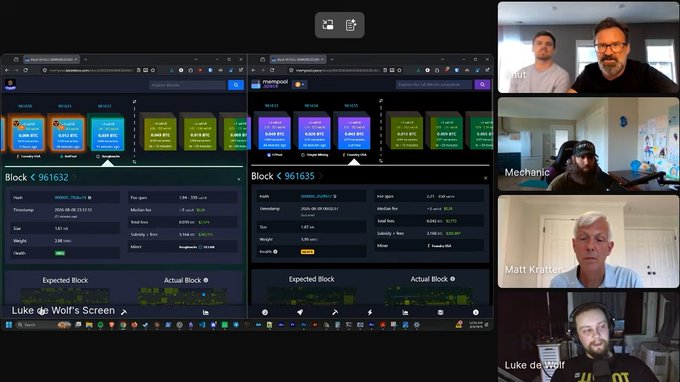Select the 0.026 BTC purple block cube
Viewport: 680px width, 382px height.
pyautogui.click(x=313, y=134)
